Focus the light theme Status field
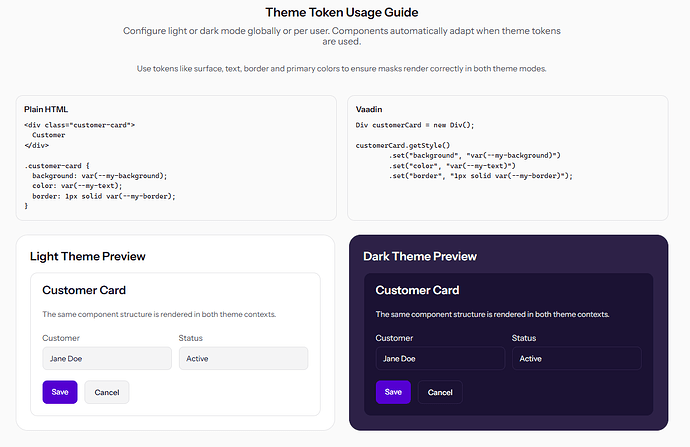Image resolution: width=690 pixels, height=447 pixels. pos(243,358)
